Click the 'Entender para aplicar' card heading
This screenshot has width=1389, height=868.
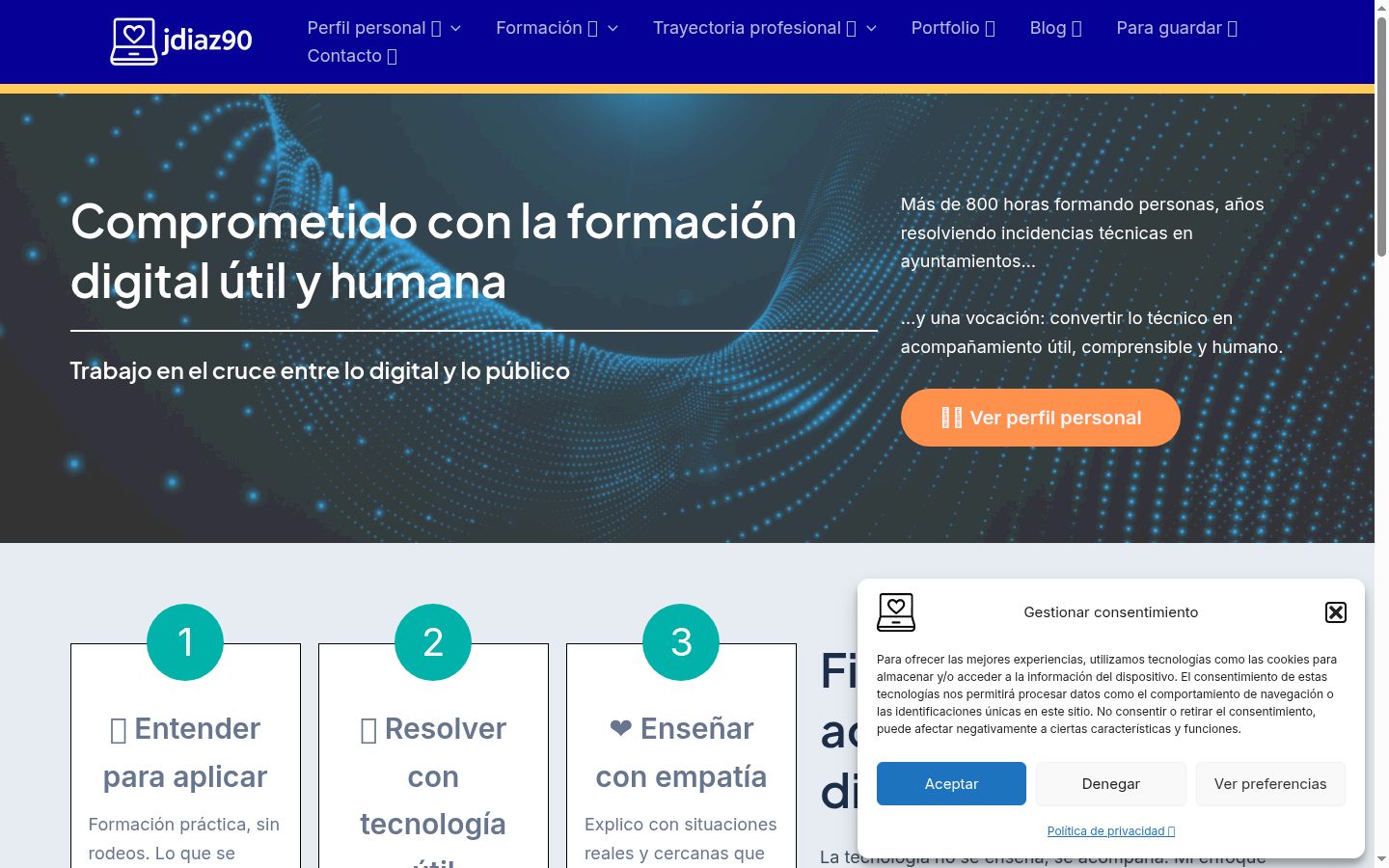click(185, 752)
